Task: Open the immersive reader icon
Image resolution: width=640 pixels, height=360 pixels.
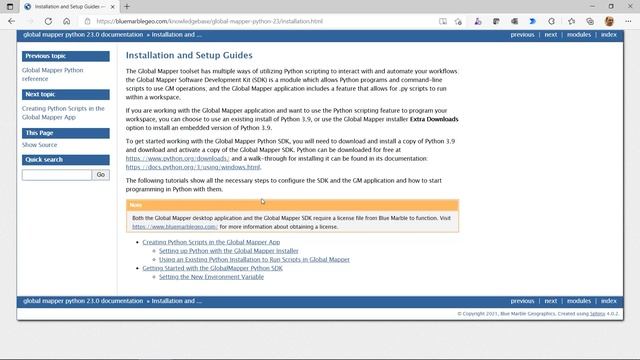Action: pyautogui.click(x=443, y=21)
